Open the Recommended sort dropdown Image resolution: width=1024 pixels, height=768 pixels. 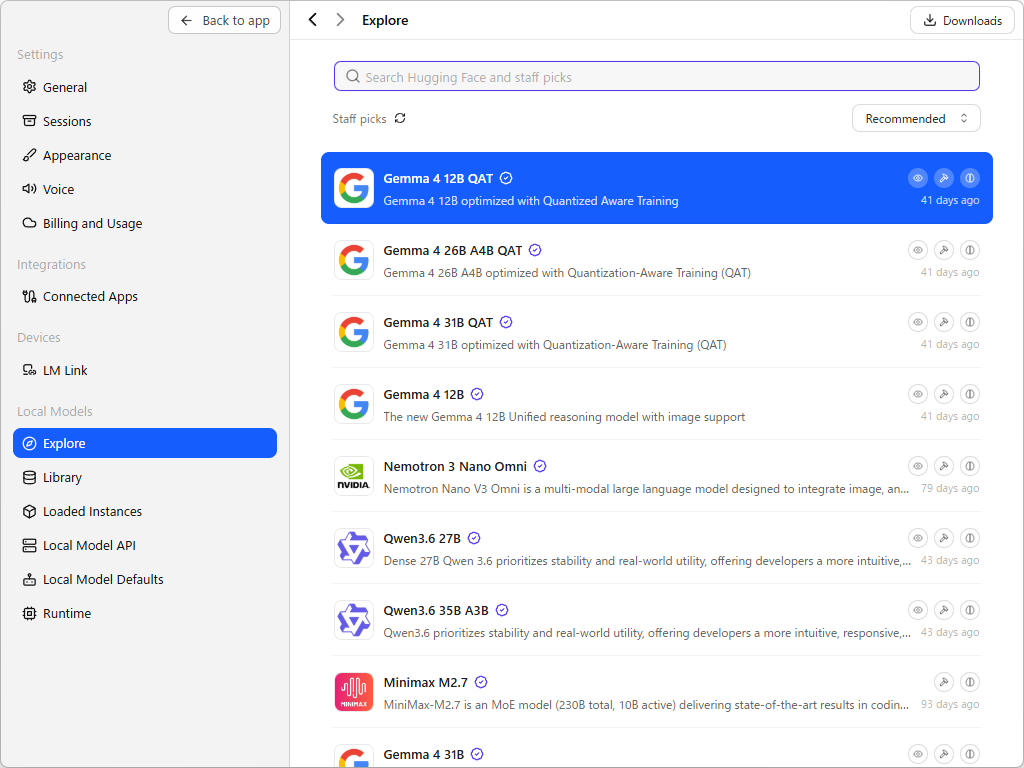point(916,118)
